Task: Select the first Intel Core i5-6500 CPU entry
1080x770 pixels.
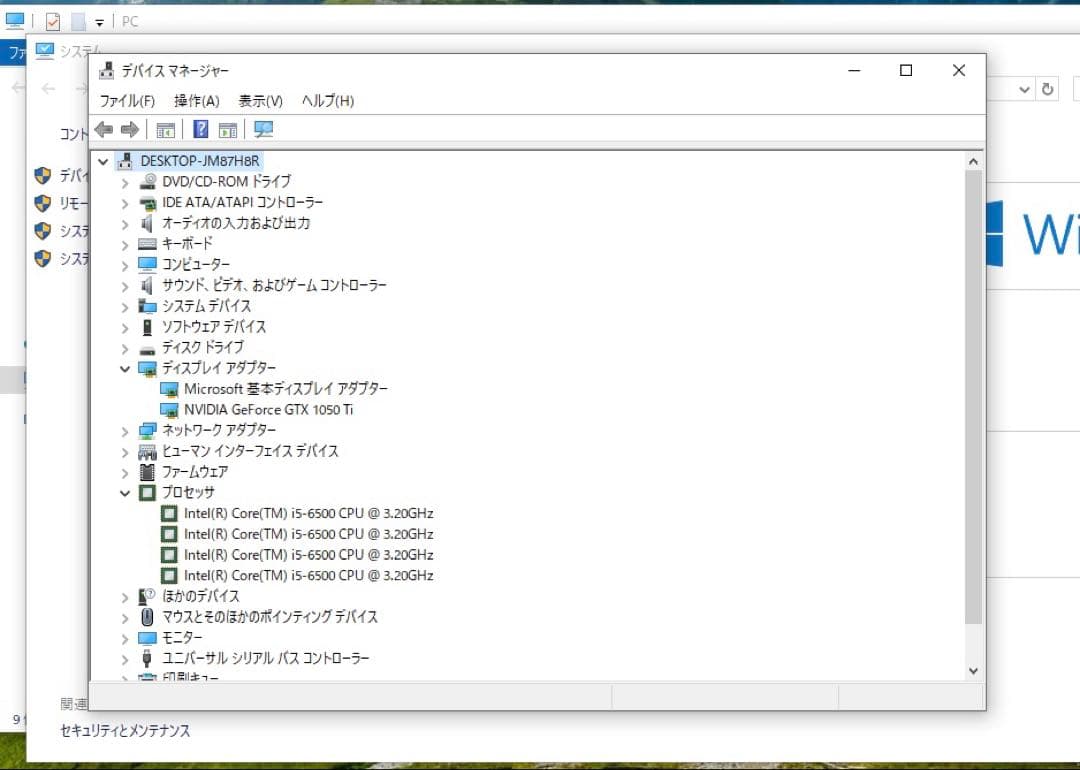Action: [309, 514]
